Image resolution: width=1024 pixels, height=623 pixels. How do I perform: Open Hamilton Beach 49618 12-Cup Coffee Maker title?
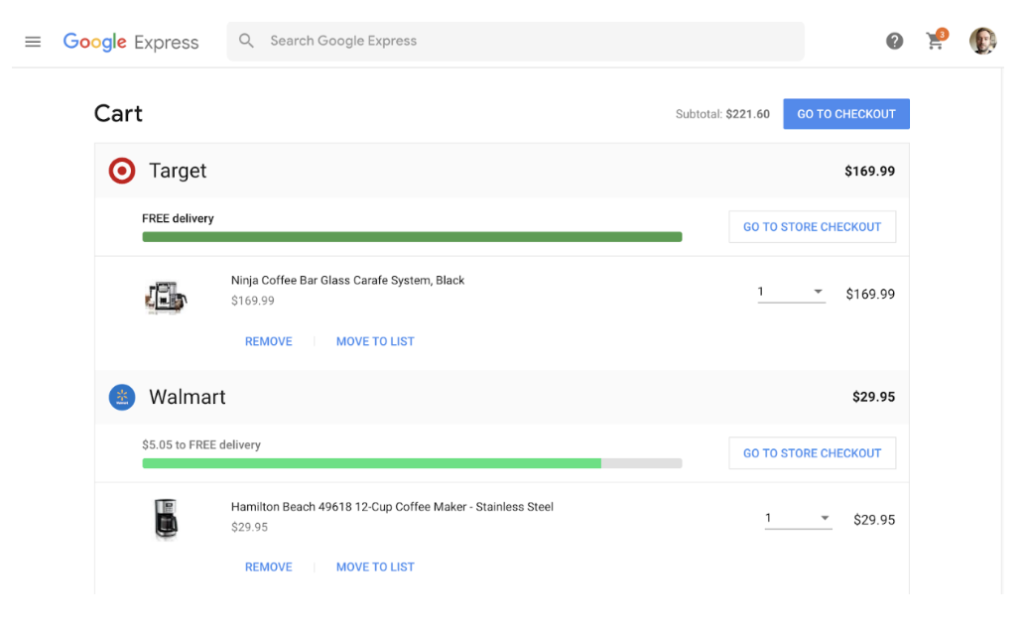[392, 507]
